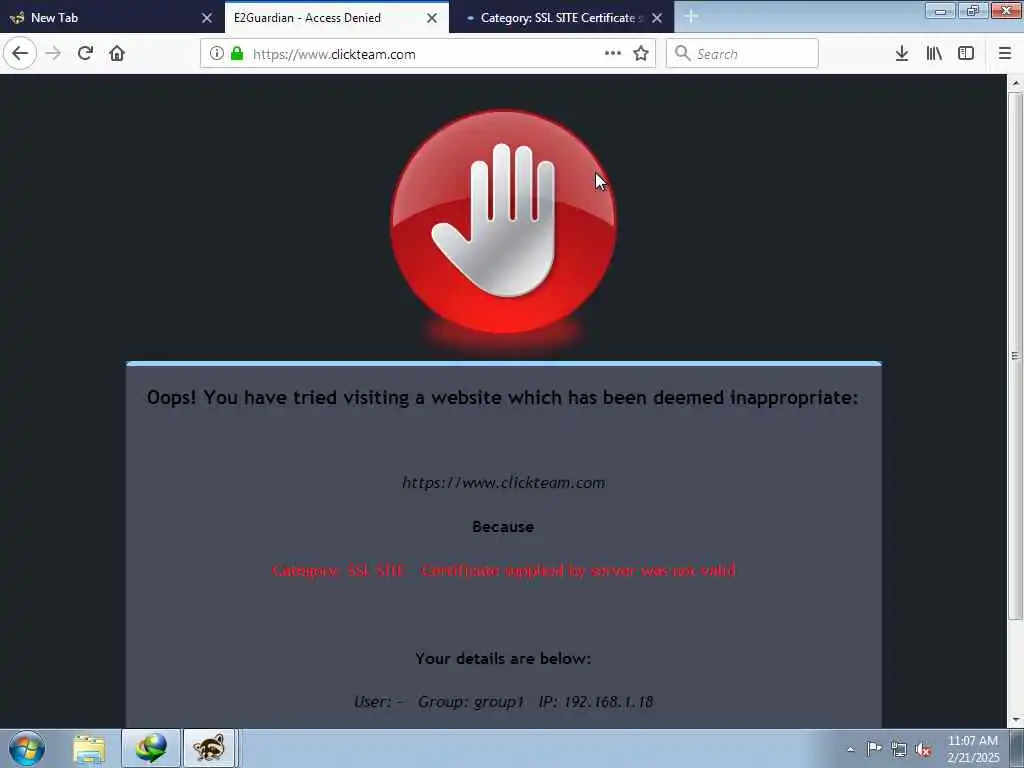Minimize the browser window
Image resolution: width=1024 pixels, height=768 pixels.
click(x=940, y=10)
